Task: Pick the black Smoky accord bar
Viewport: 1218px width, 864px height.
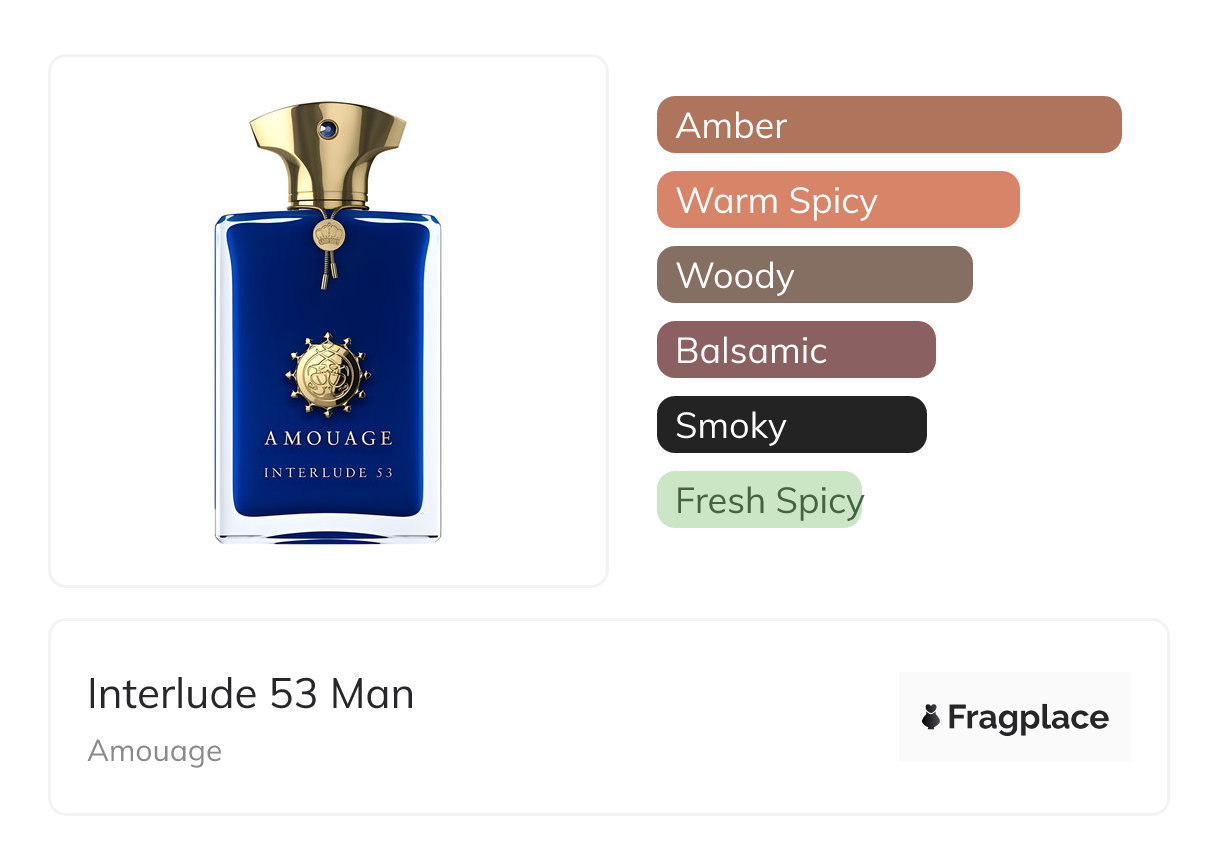Action: pyautogui.click(x=792, y=425)
